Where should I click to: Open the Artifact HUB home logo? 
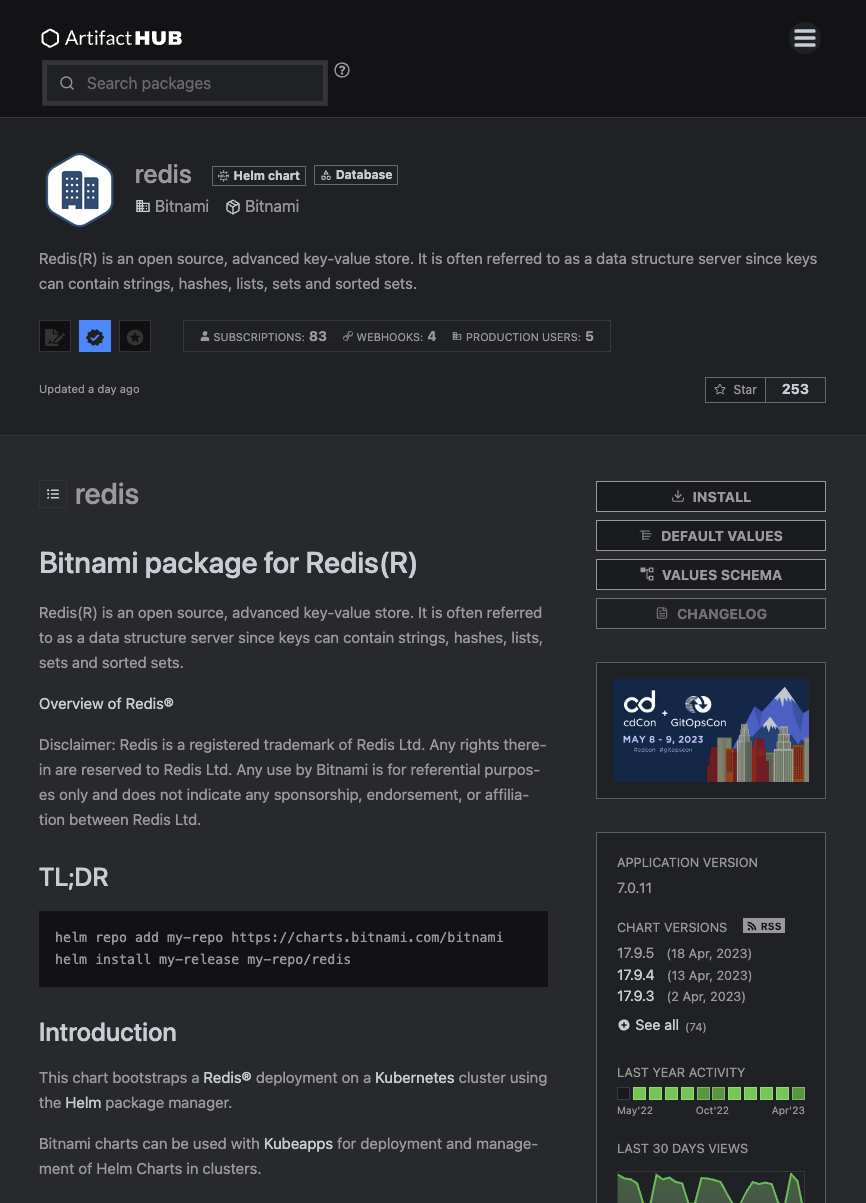111,39
